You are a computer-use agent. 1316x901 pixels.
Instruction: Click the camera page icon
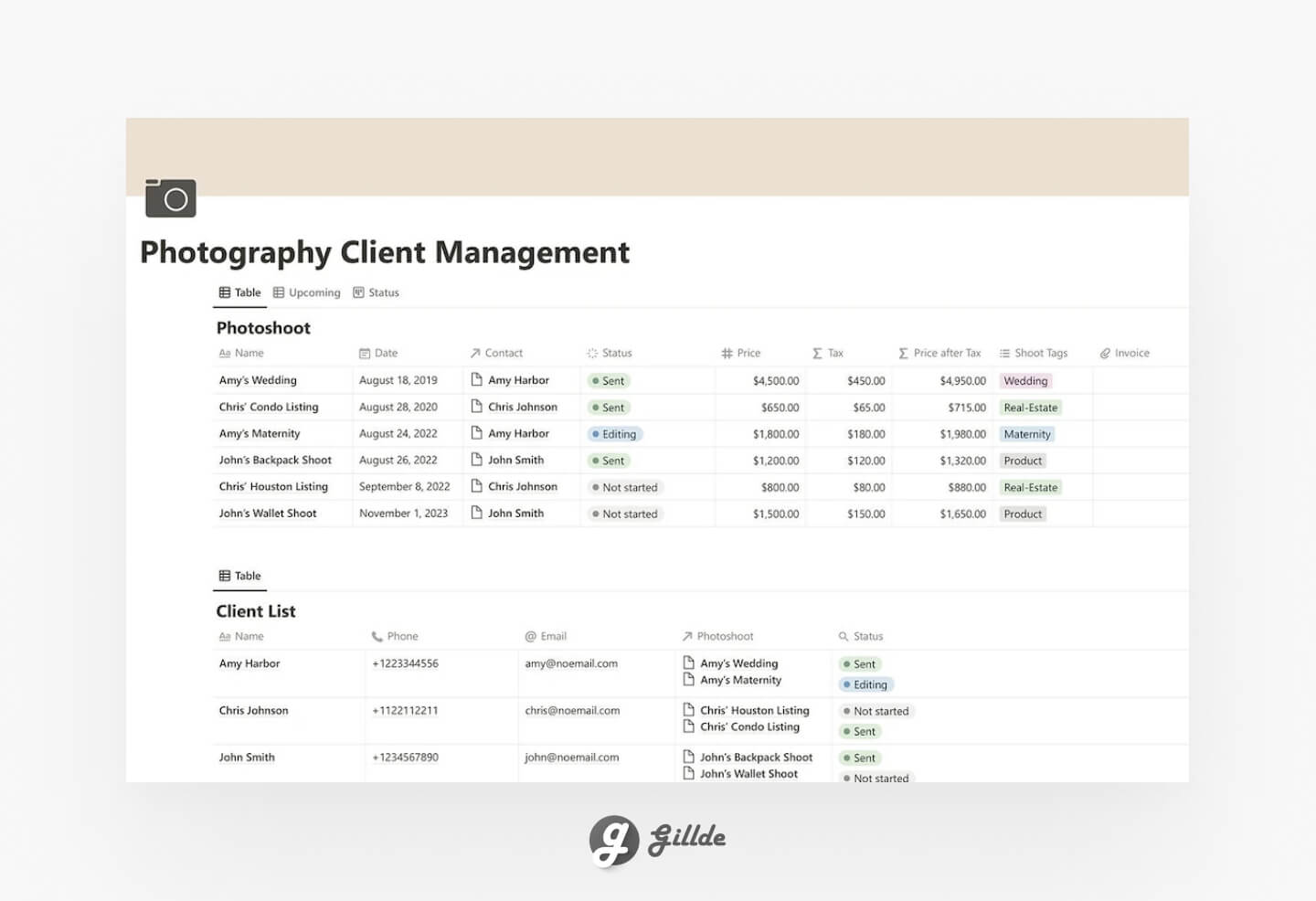click(170, 197)
